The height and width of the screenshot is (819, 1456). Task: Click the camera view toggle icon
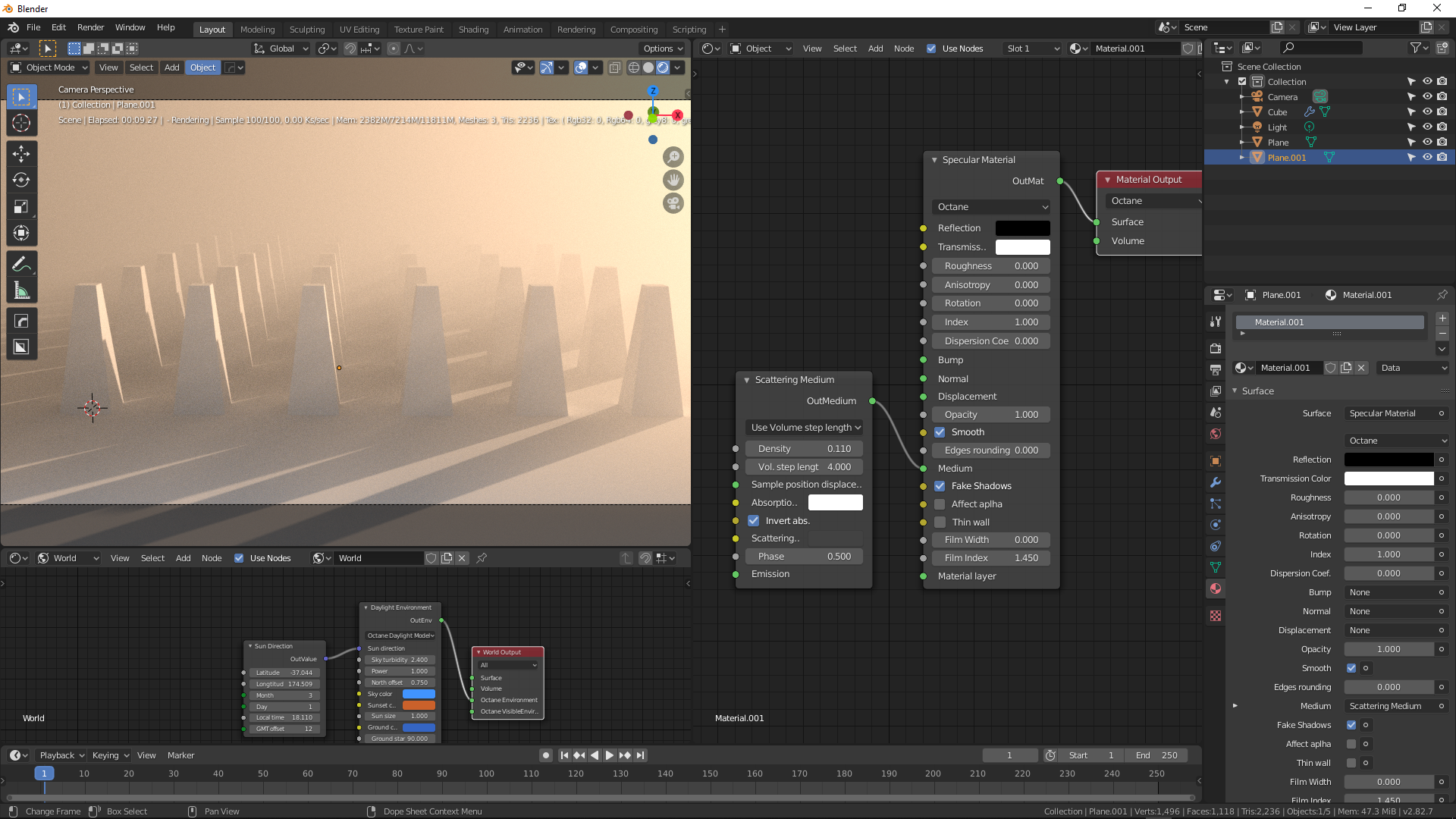tap(673, 203)
